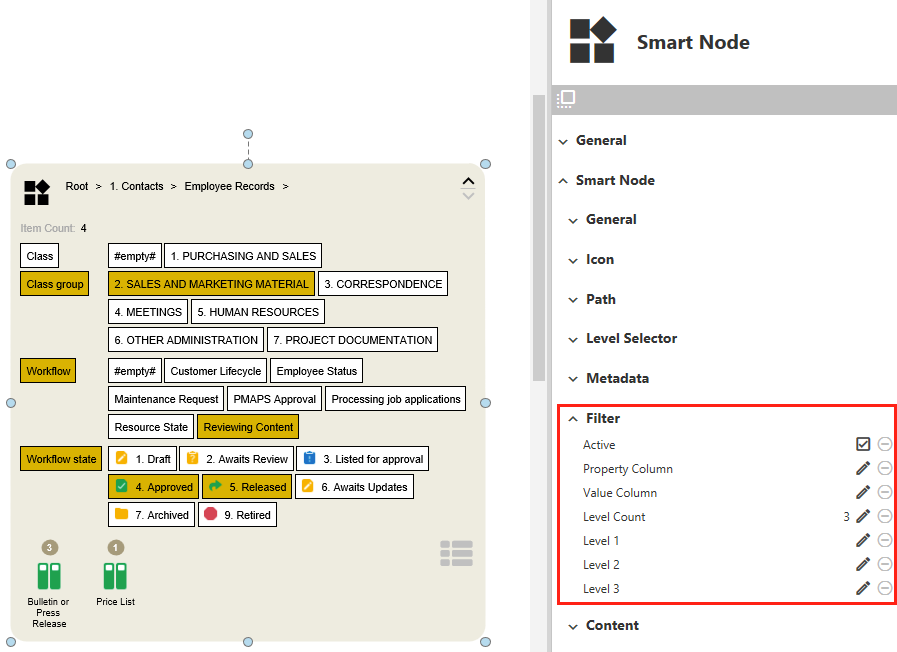897x652 pixels.
Task: Select the 'Class group' property button
Action: (x=55, y=284)
